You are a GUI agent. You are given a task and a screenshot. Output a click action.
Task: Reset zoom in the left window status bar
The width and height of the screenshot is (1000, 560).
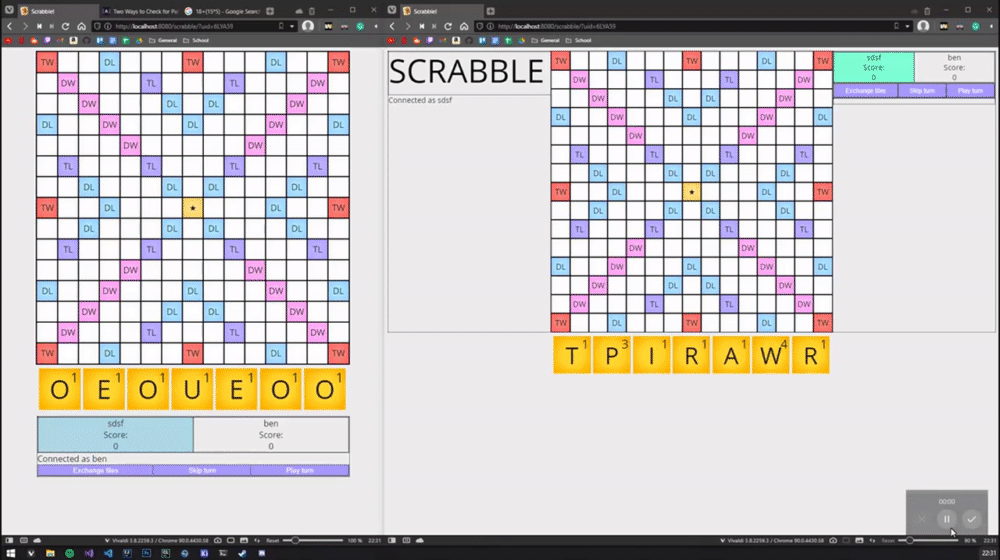[272, 540]
